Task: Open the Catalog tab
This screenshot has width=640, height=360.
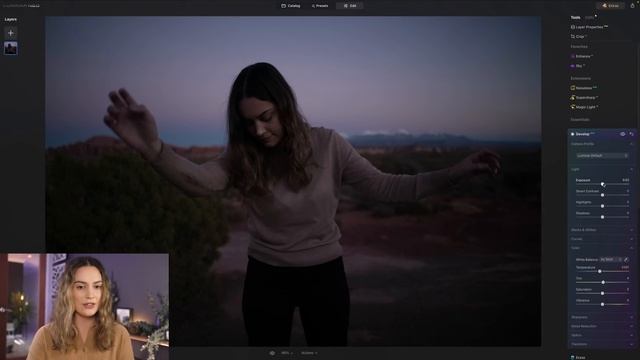Action: (291, 6)
